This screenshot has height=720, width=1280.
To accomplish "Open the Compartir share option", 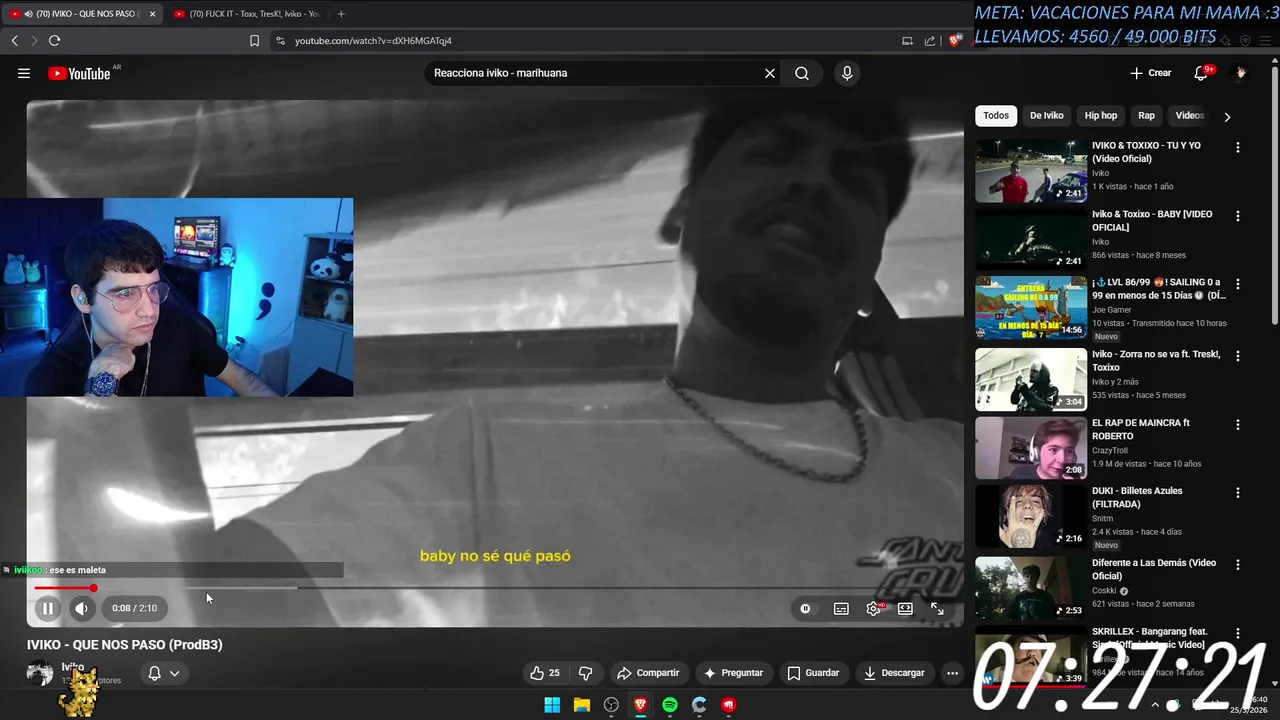I will click(648, 673).
